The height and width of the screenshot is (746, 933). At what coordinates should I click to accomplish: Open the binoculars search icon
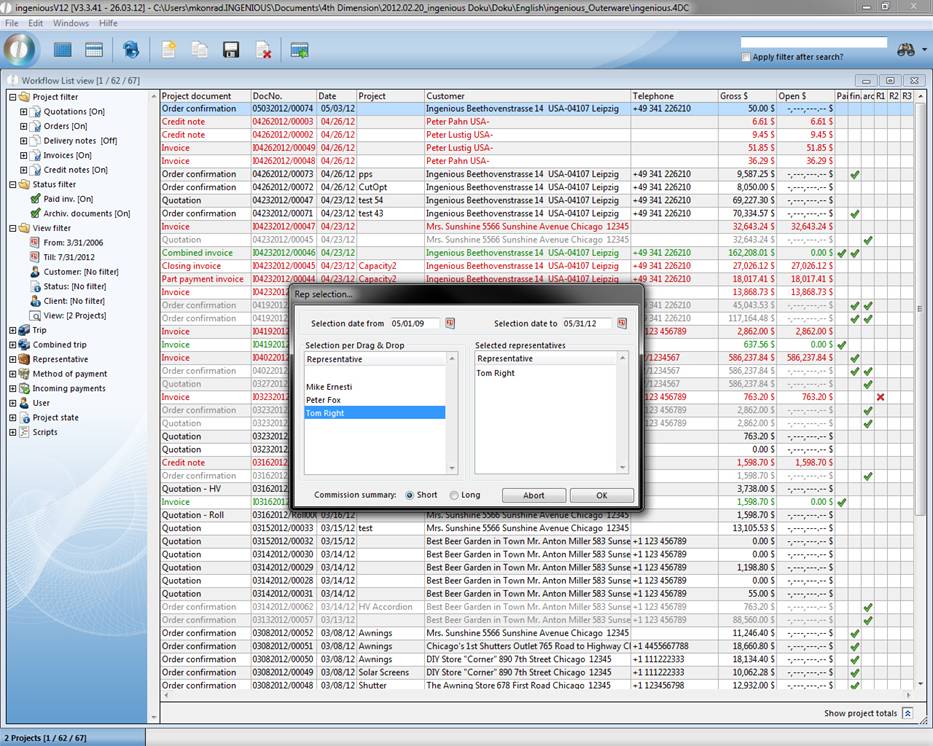tap(907, 49)
